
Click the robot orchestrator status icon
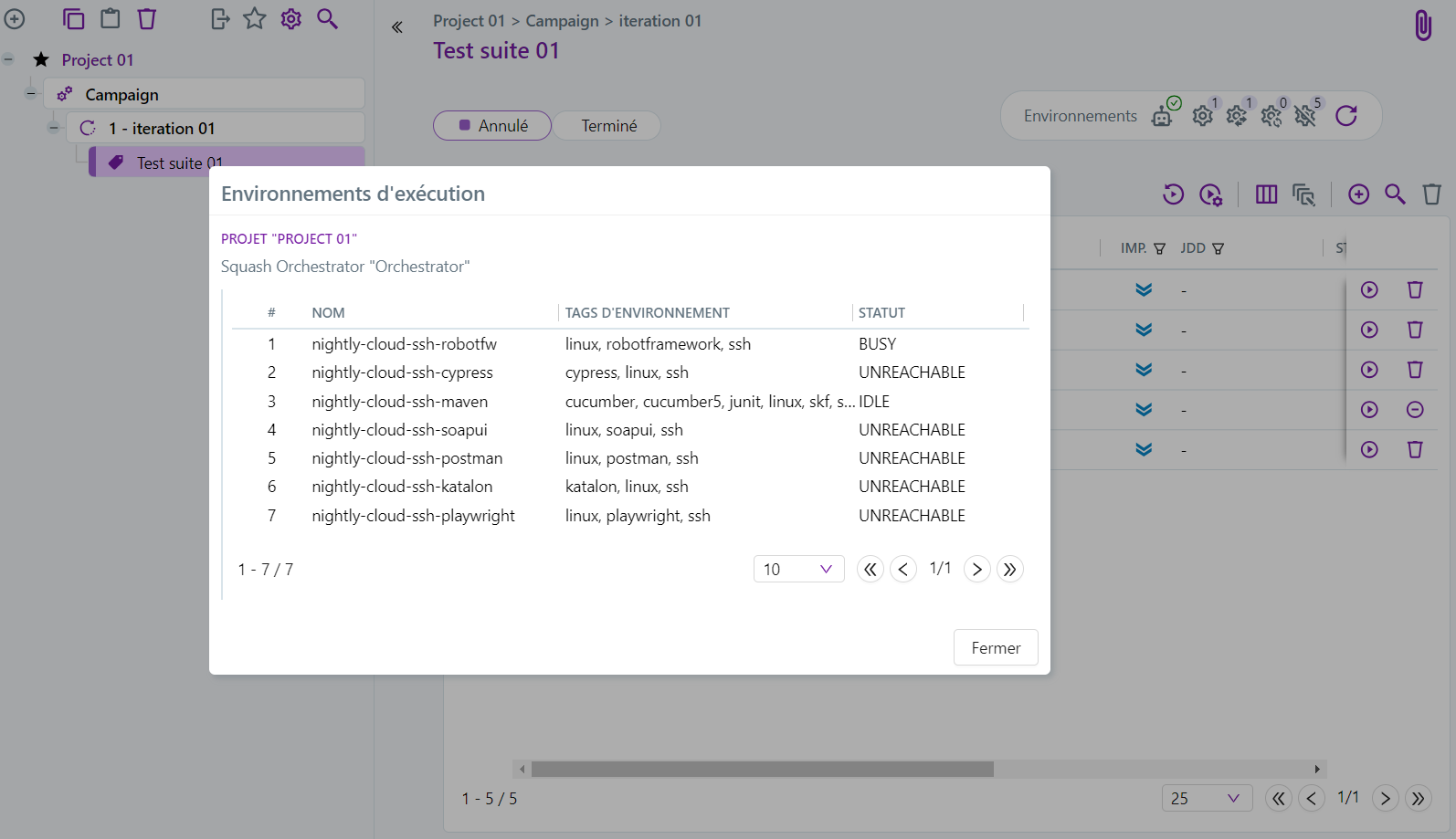click(x=1164, y=115)
